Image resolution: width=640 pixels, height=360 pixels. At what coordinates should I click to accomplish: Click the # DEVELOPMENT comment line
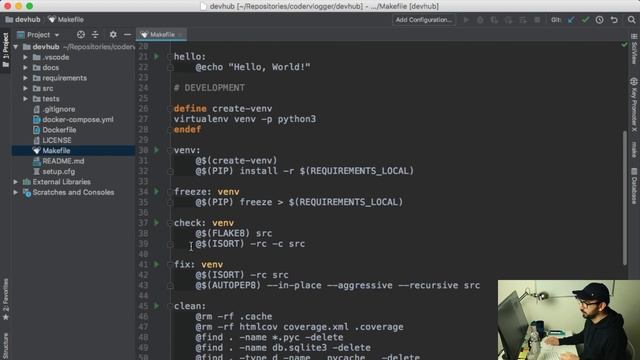pyautogui.click(x=209, y=88)
